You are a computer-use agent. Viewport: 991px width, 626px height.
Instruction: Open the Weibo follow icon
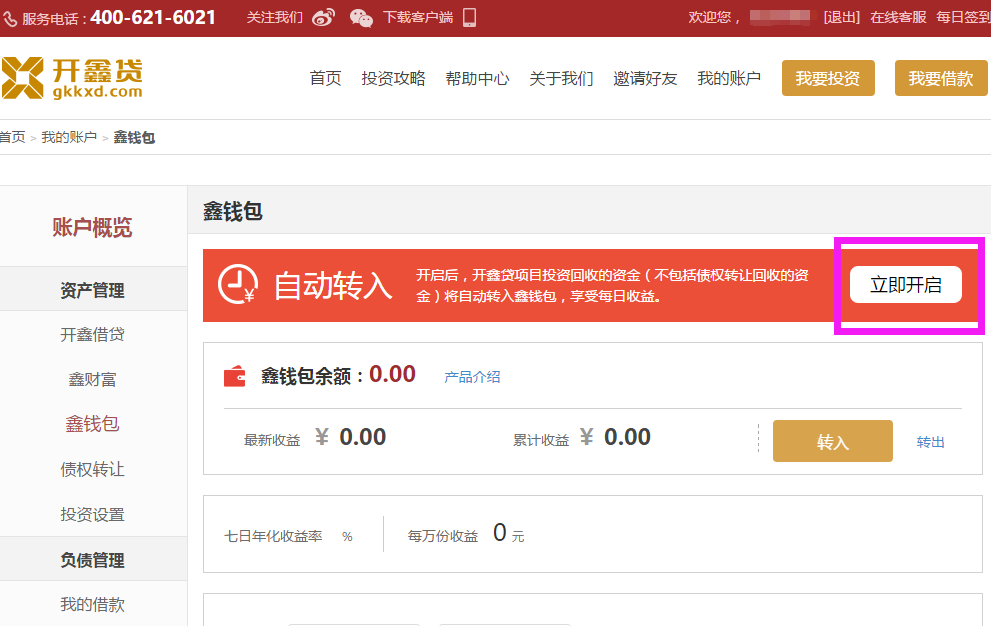coord(323,18)
